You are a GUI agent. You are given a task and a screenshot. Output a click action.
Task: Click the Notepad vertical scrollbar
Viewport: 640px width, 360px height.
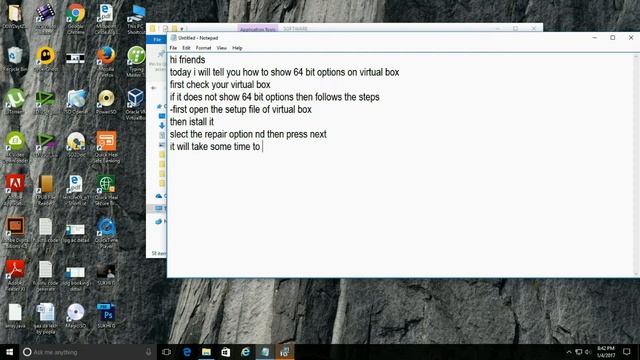point(636,165)
